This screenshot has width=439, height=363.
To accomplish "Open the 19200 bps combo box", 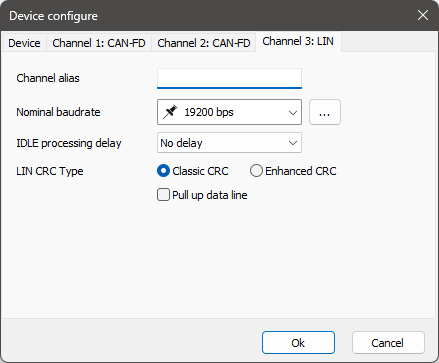I will [x=229, y=112].
